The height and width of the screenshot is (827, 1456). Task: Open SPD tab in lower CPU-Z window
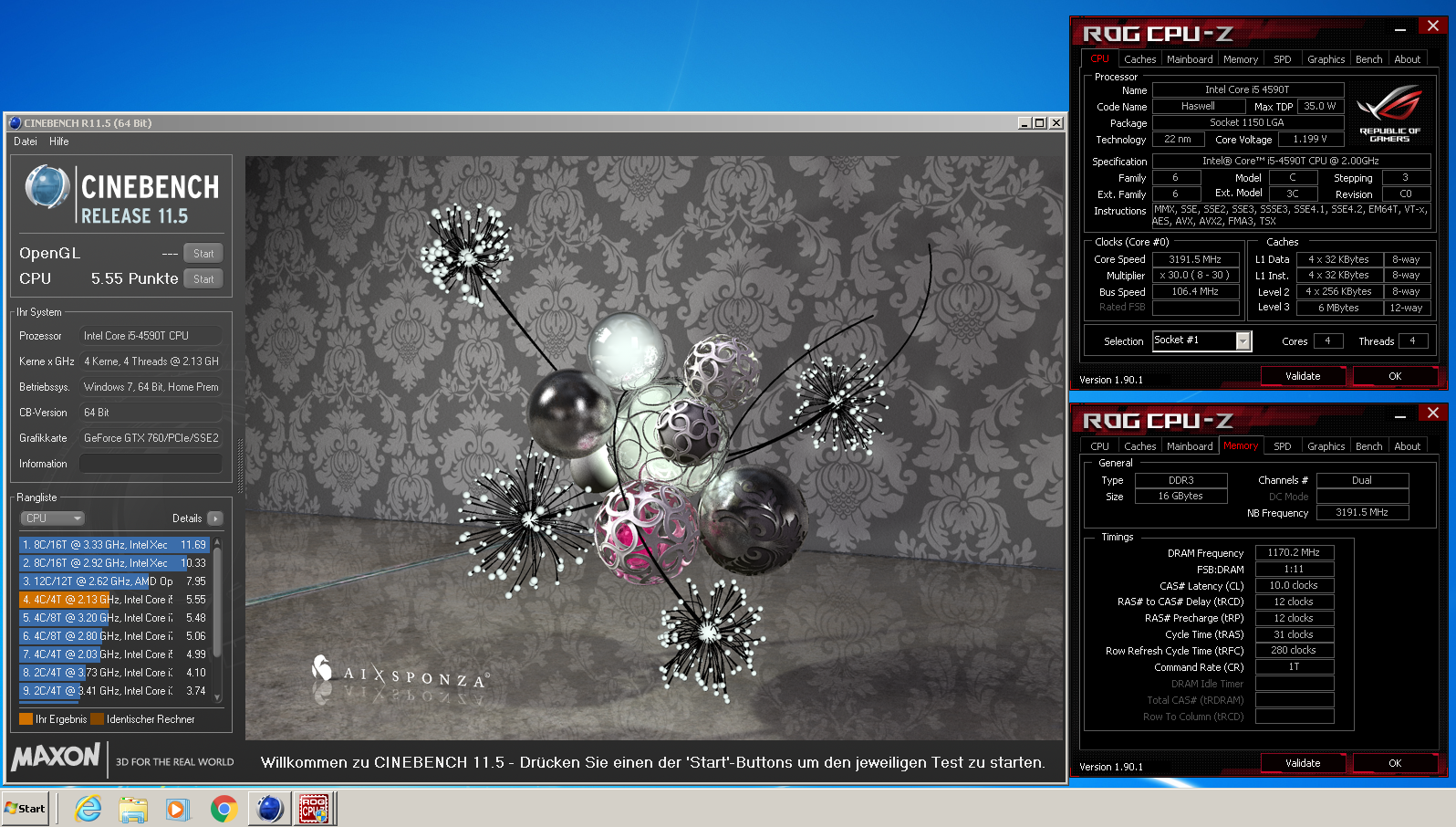pos(1283,446)
